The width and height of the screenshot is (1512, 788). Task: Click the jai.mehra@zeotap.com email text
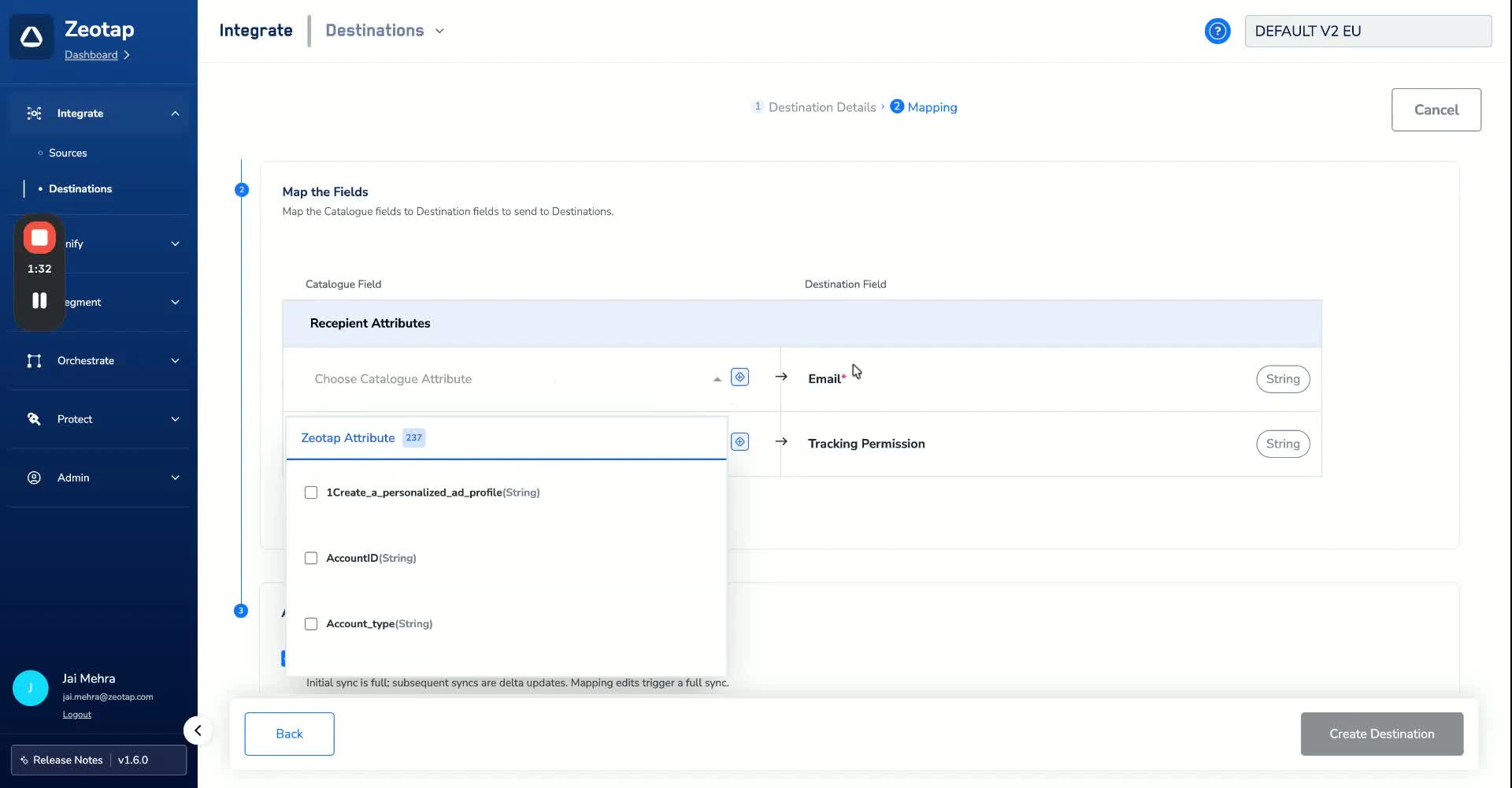[108, 697]
